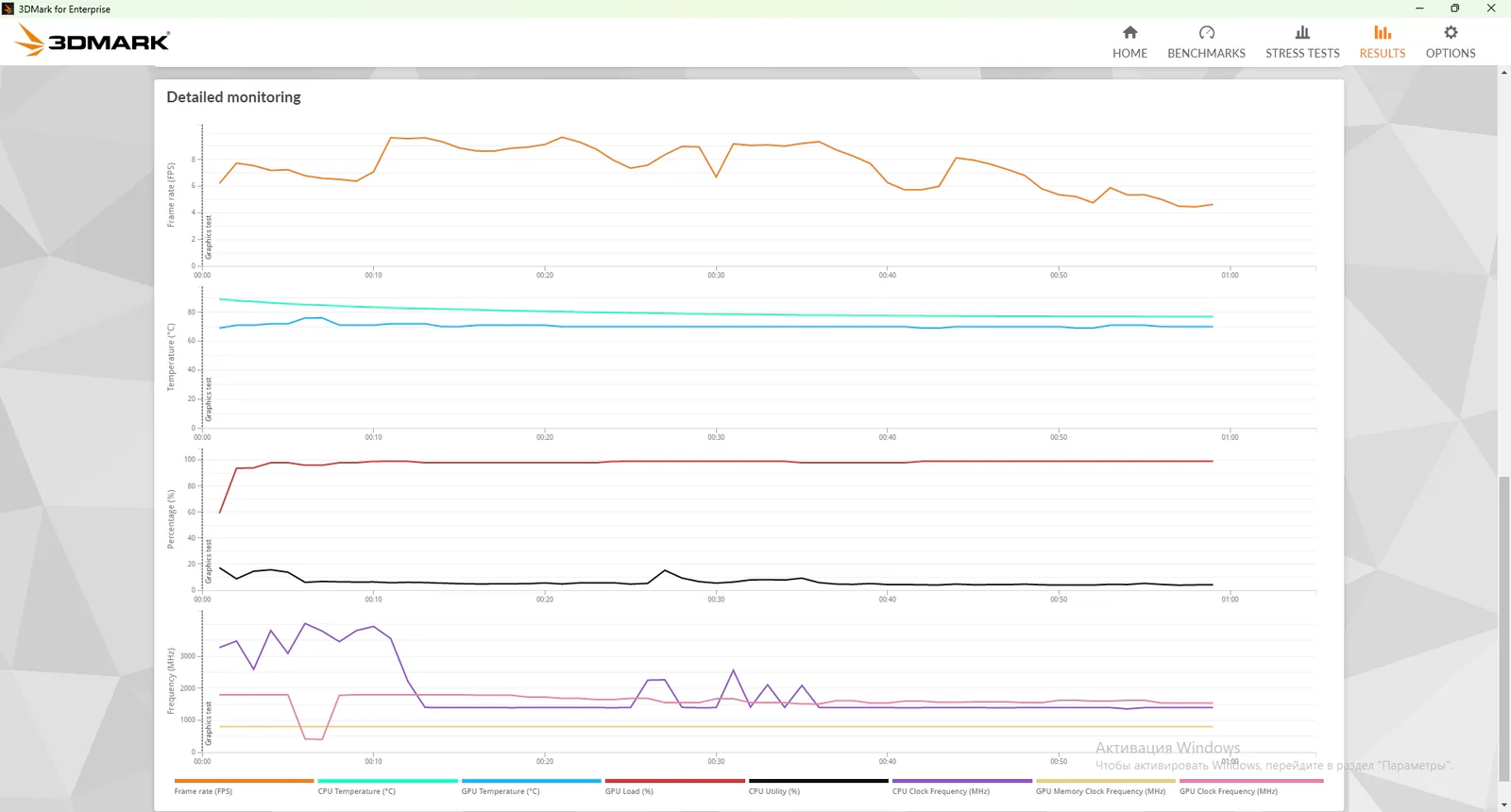
Task: Toggle CPU Clock Frequency (MHz) legend series
Action: [941, 791]
